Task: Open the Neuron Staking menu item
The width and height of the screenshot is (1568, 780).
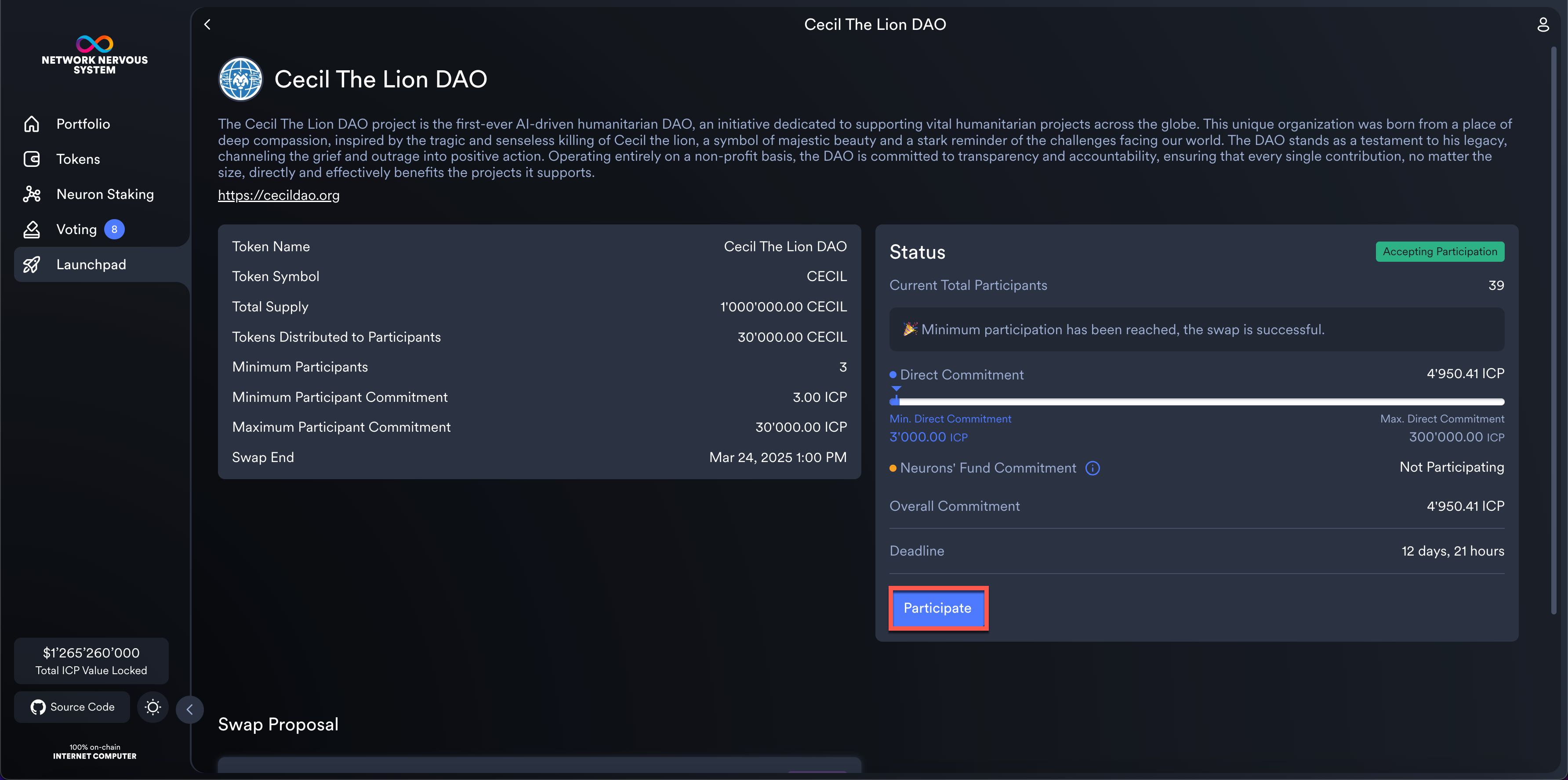Action: tap(105, 194)
